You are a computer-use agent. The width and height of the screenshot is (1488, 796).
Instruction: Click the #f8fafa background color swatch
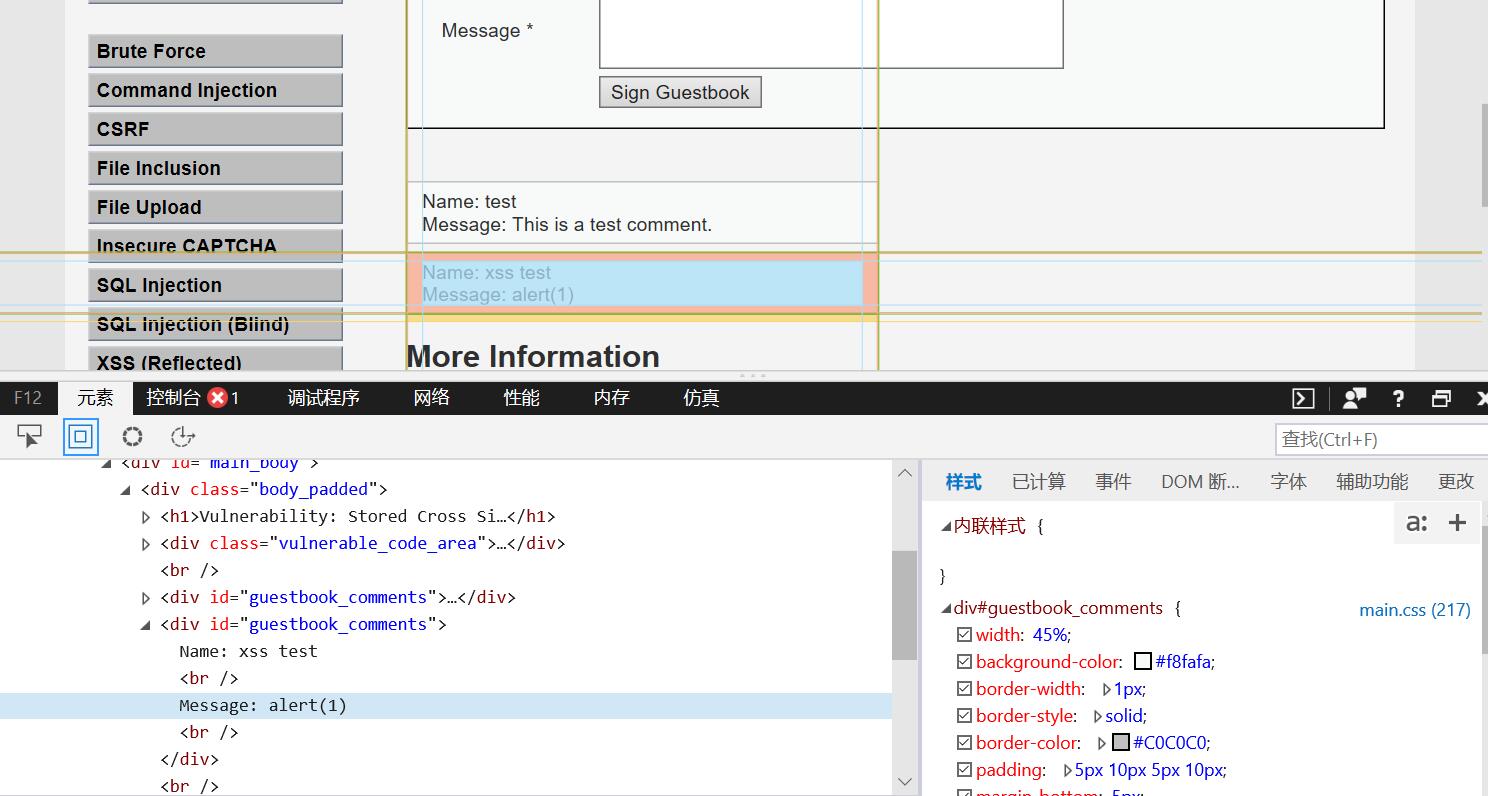point(1143,662)
